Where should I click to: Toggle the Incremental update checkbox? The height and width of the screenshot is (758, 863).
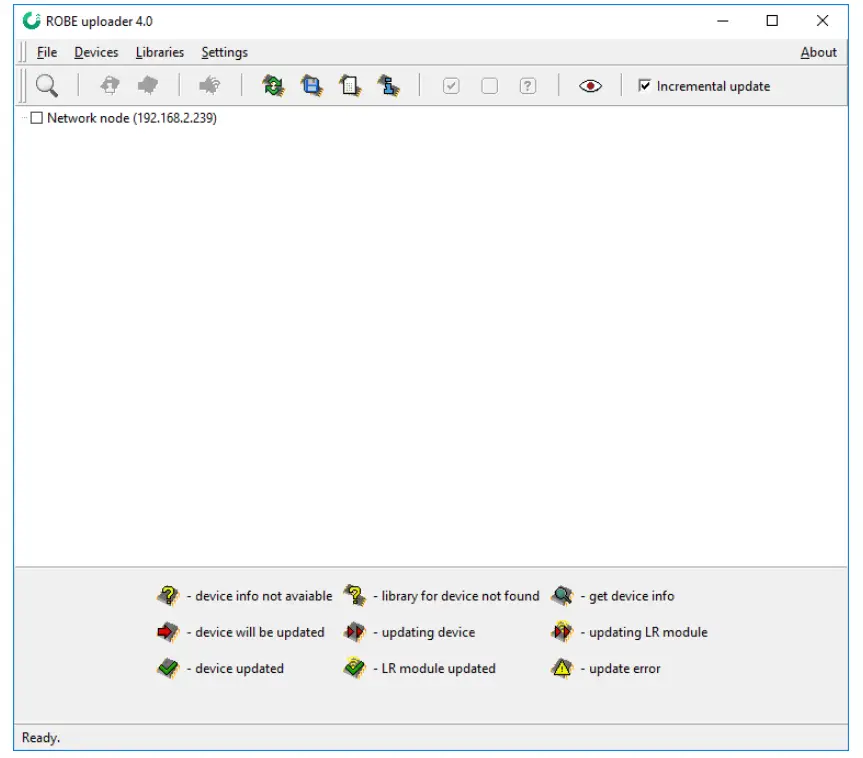coord(644,85)
